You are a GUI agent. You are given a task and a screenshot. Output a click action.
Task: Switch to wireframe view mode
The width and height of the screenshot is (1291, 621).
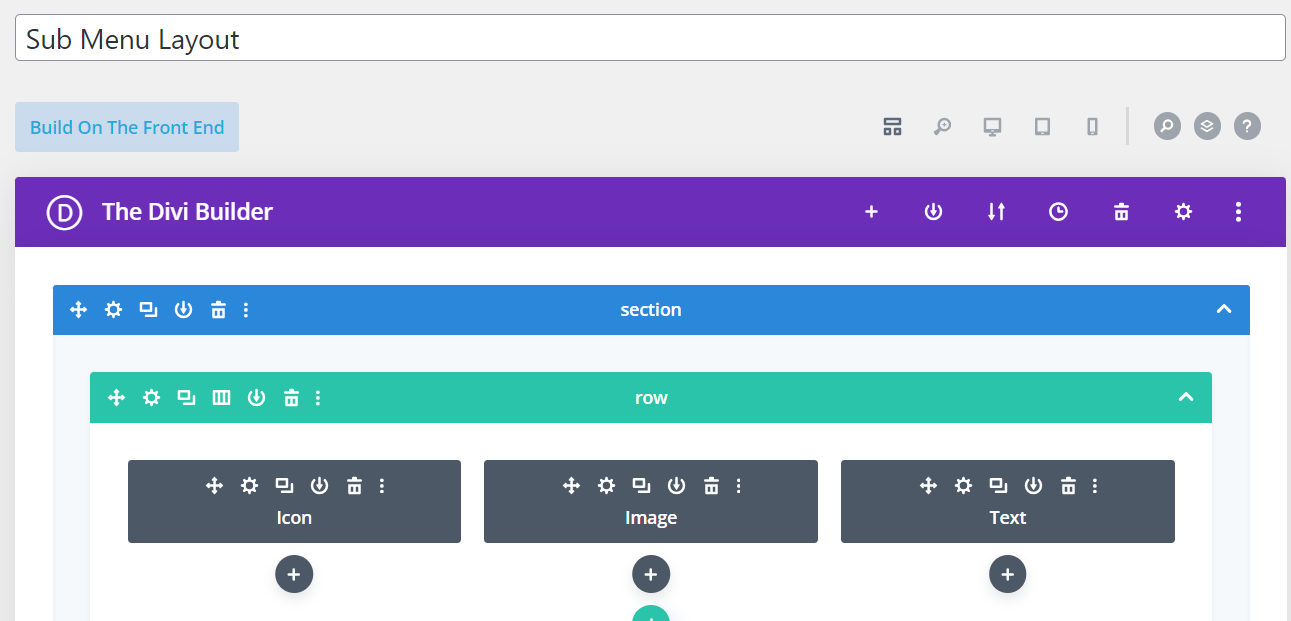coord(892,126)
